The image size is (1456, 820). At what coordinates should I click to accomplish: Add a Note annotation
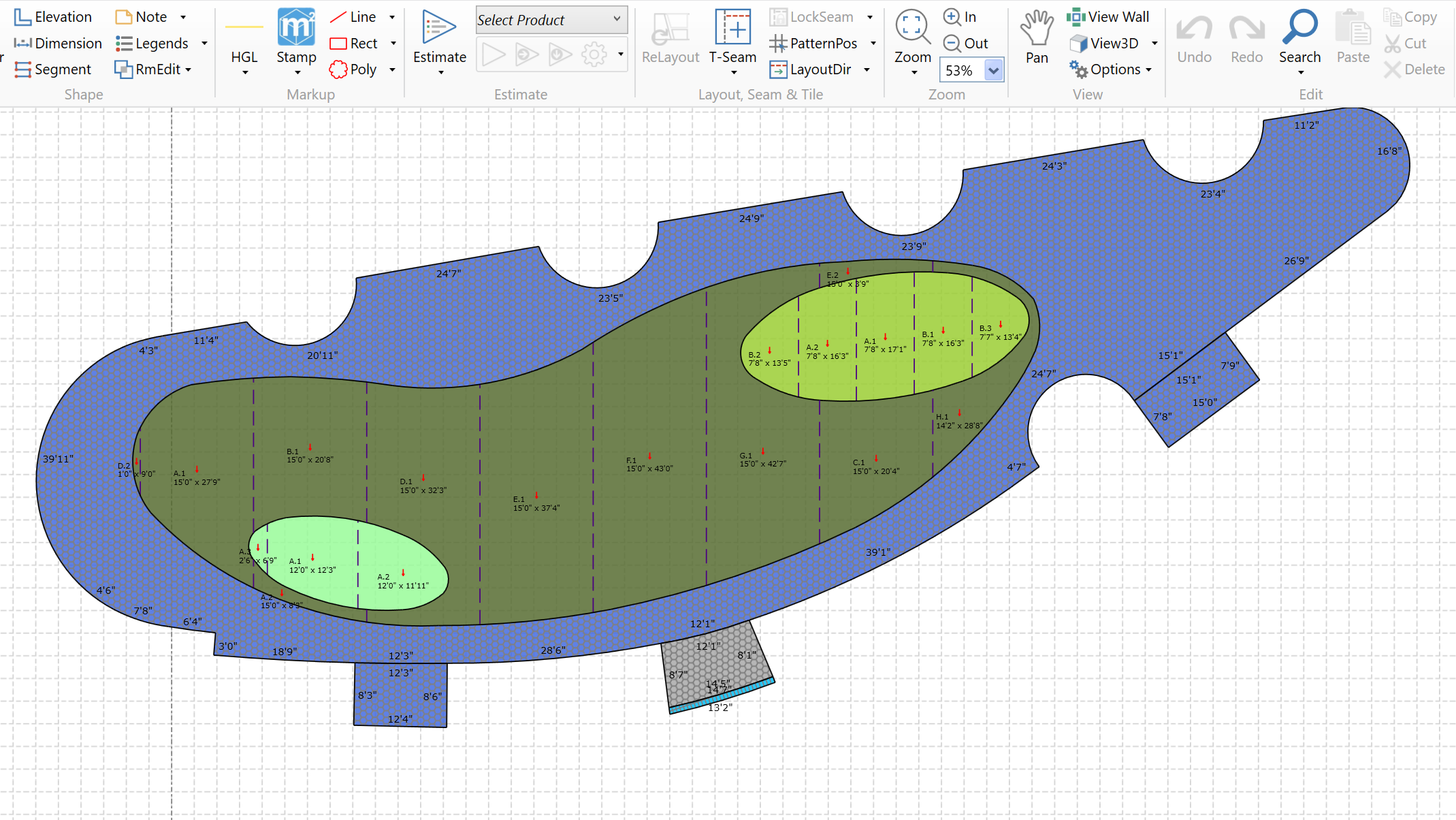tap(142, 17)
